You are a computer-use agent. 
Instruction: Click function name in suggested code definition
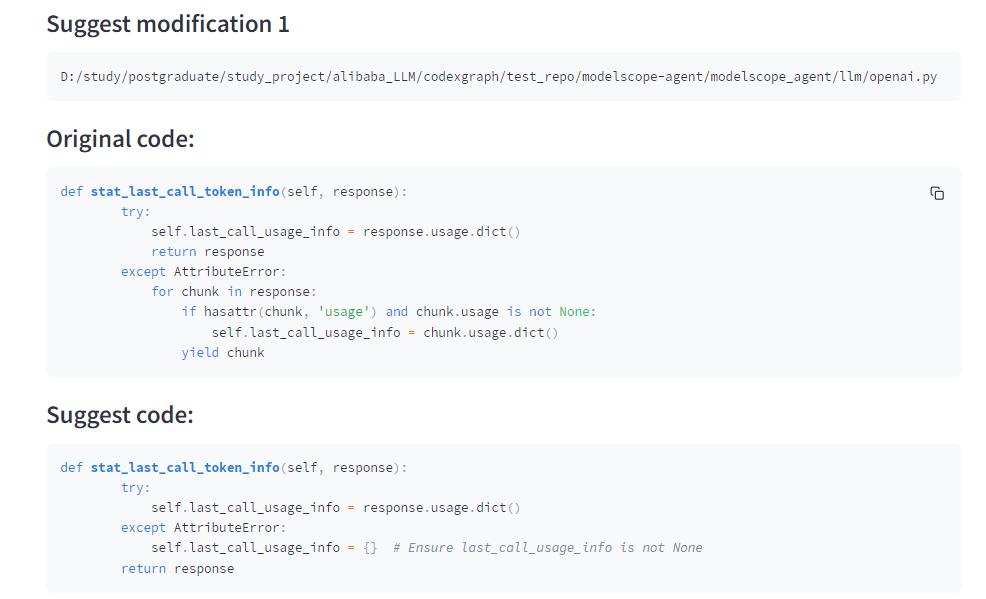click(185, 467)
